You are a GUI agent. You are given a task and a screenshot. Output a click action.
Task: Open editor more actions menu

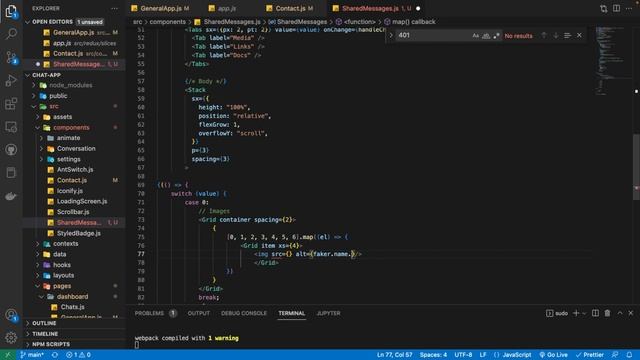tap(629, 8)
